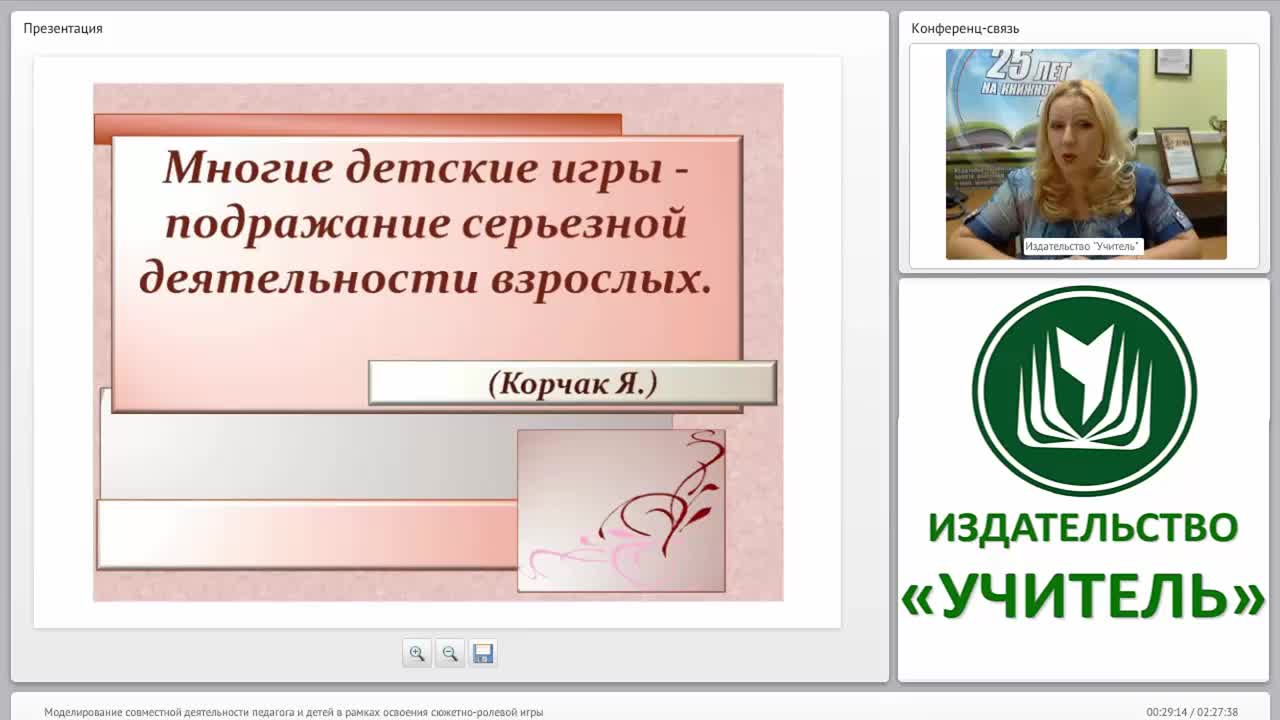Click the Конференц-связь panel title

[965, 28]
